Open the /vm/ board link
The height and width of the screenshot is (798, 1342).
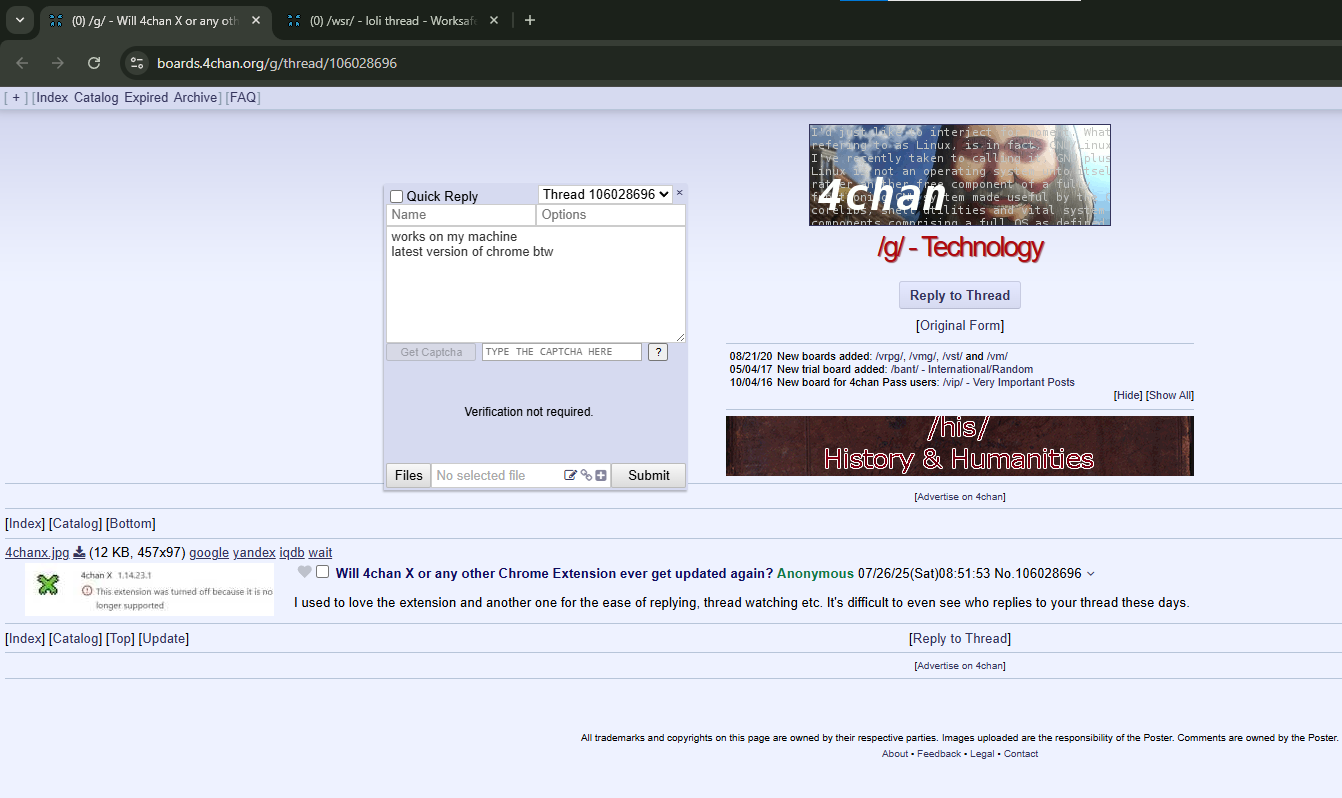click(x=997, y=356)
